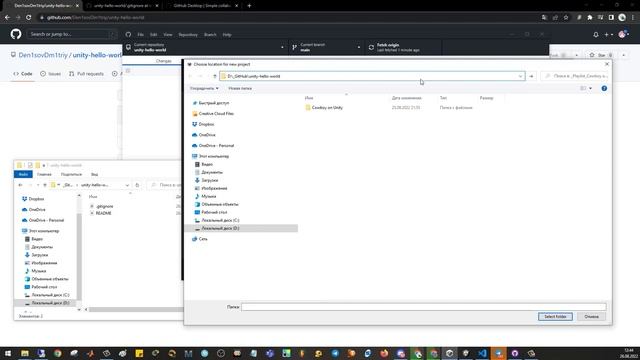The width and height of the screenshot is (640, 360).
Task: Click the refresh button in Explorer address bar
Action: pos(137,185)
